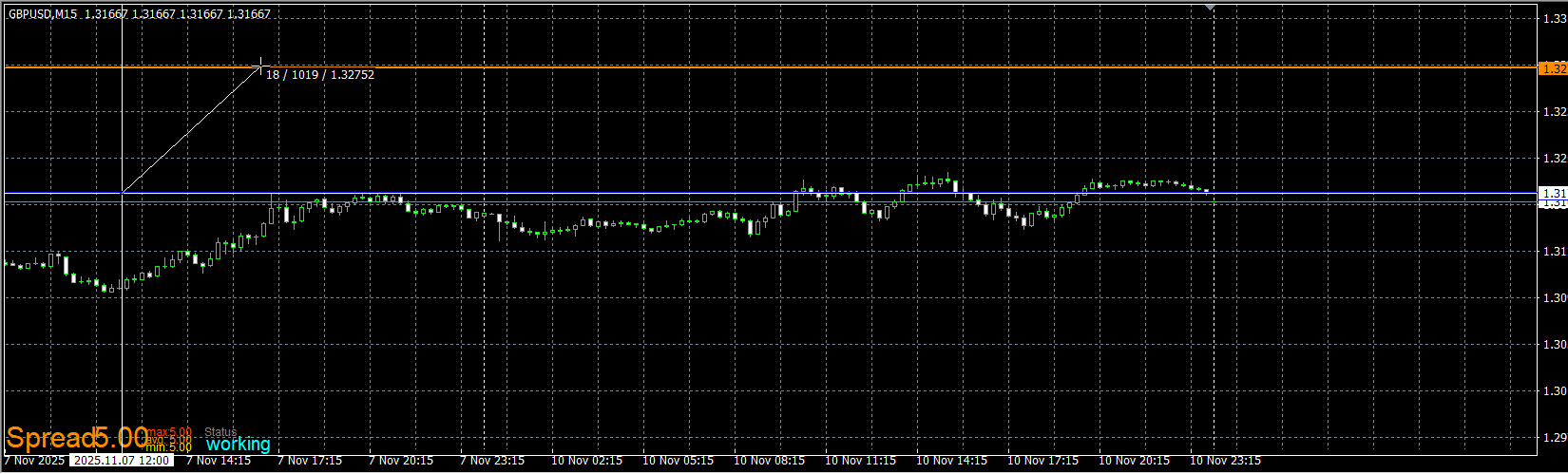Click the 'avg:5.00' spread value

tap(168, 440)
